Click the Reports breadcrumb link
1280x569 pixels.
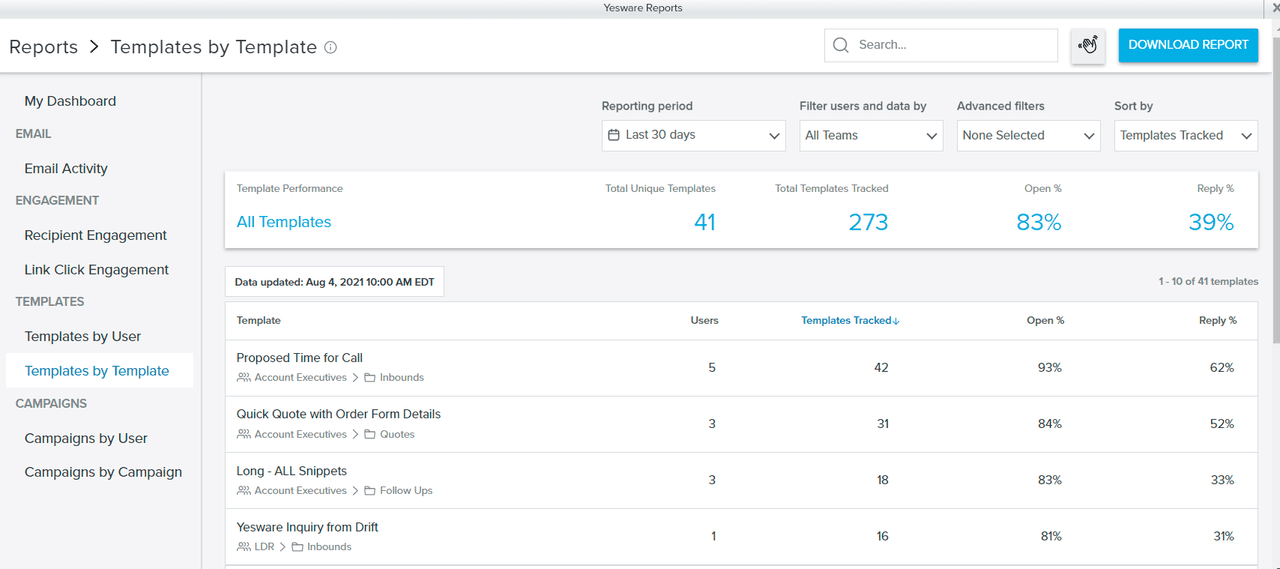point(44,47)
